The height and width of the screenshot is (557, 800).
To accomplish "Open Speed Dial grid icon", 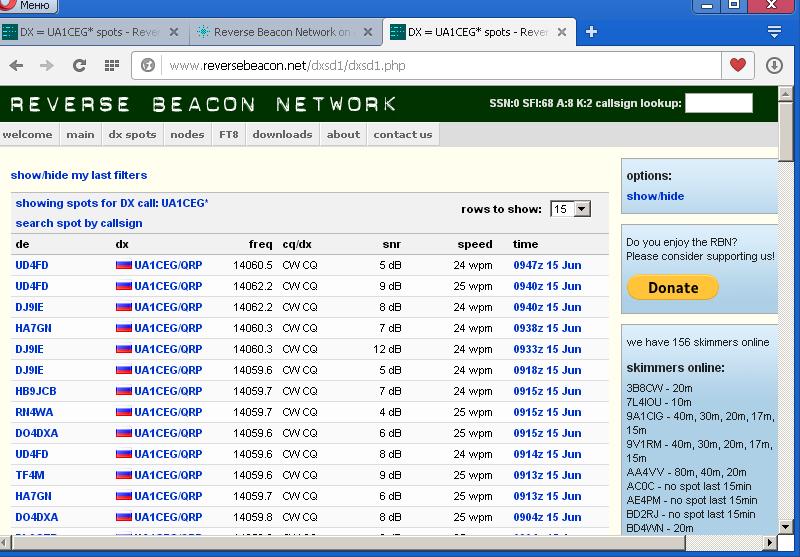I will click(x=112, y=65).
